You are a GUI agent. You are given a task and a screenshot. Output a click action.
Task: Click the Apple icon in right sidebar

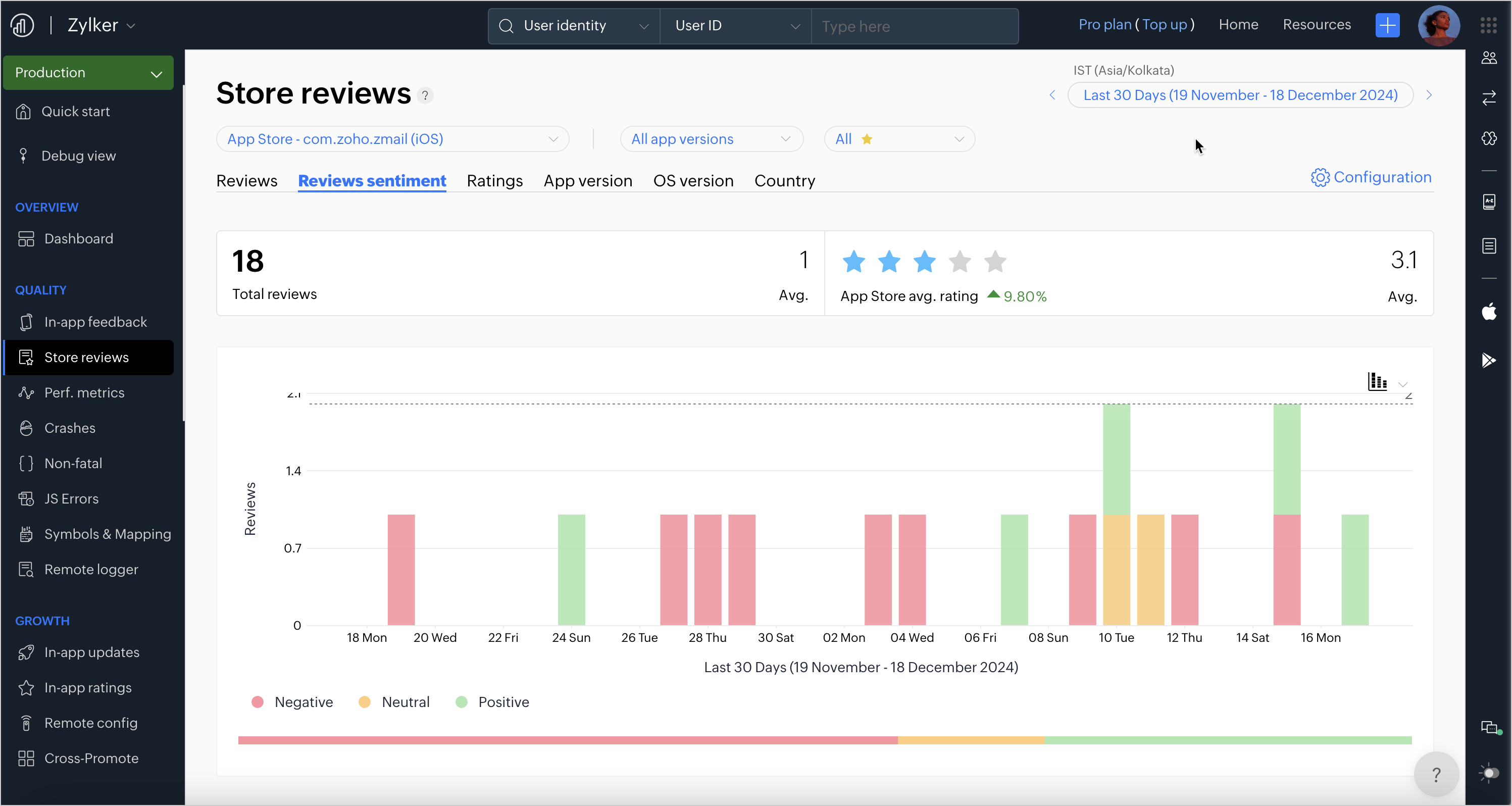click(x=1489, y=312)
